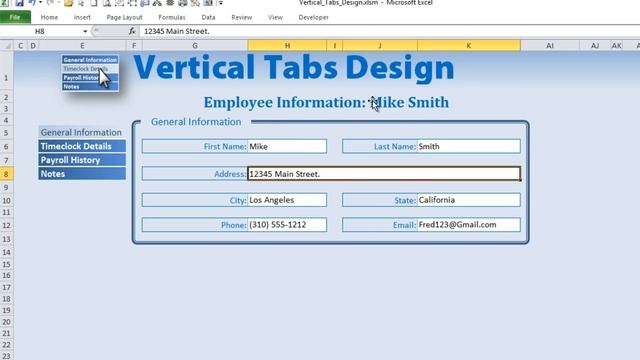The width and height of the screenshot is (640, 360).
Task: Select column E header
Action: (82, 45)
